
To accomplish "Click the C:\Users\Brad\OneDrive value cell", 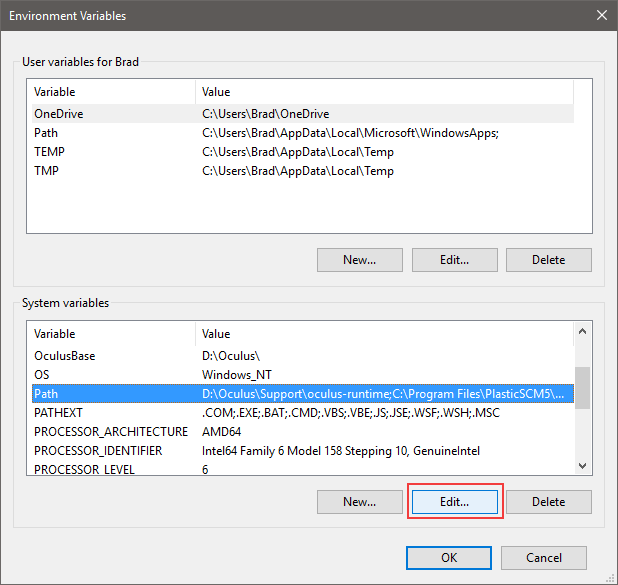I will coord(266,114).
